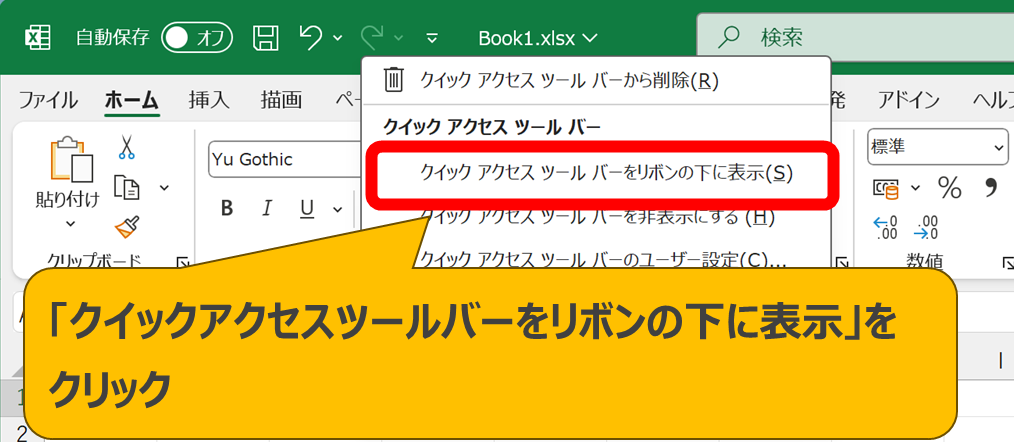This screenshot has height=442, width=1014.
Task: Select the Cut scissors icon
Action: pos(126,148)
